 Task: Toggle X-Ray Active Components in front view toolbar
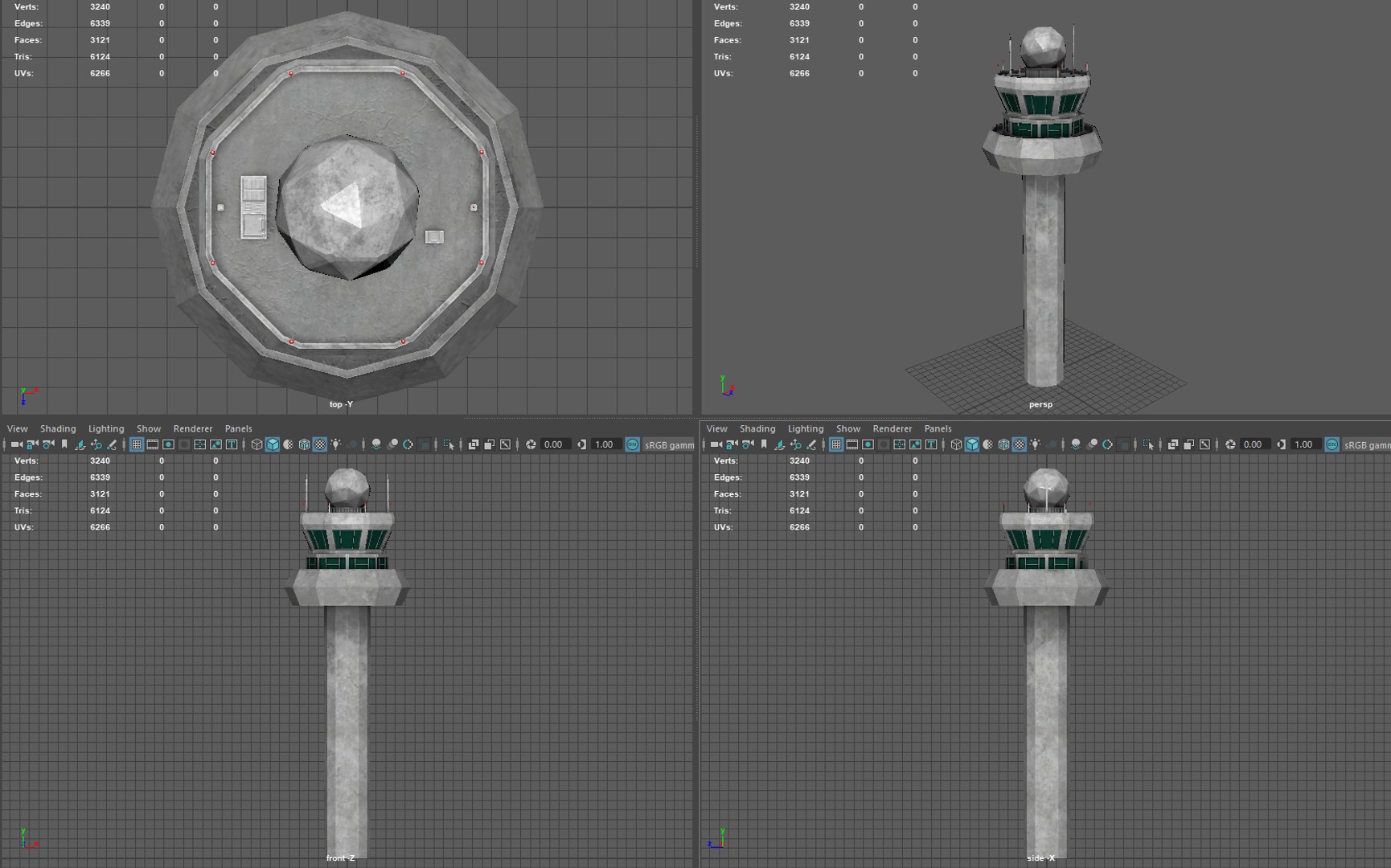tap(489, 444)
